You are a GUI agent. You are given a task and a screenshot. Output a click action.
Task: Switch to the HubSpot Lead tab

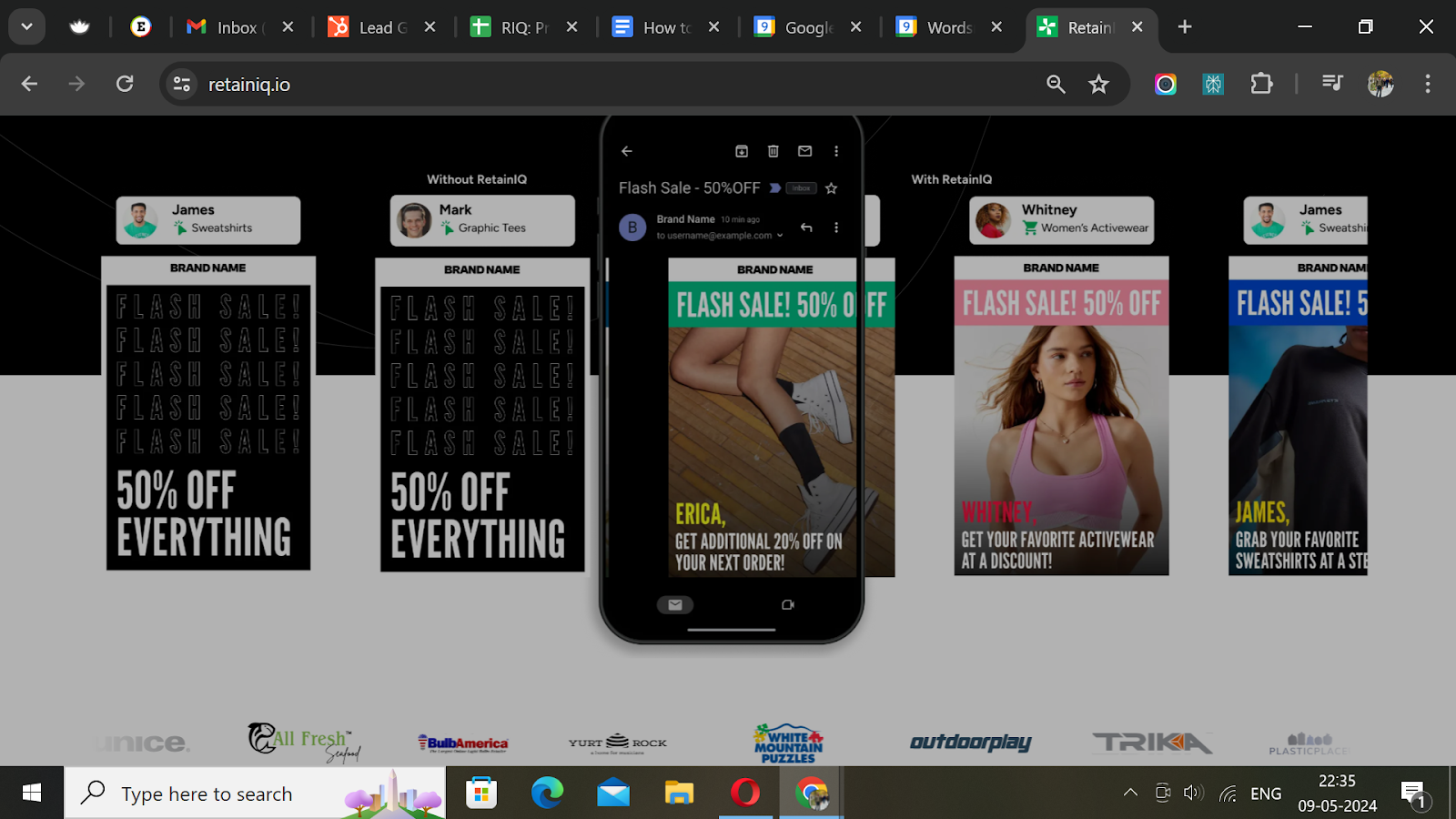pos(367,27)
